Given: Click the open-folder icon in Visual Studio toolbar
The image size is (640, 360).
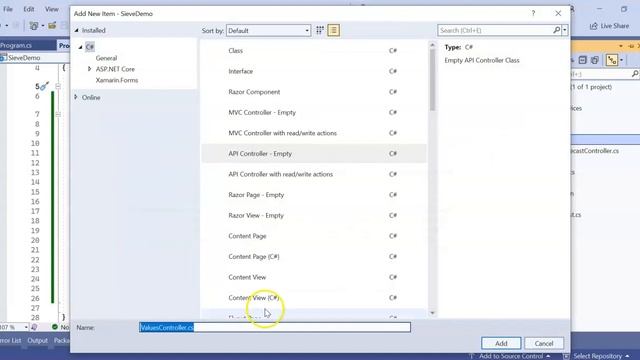Looking at the screenshot, I should point(52,26).
